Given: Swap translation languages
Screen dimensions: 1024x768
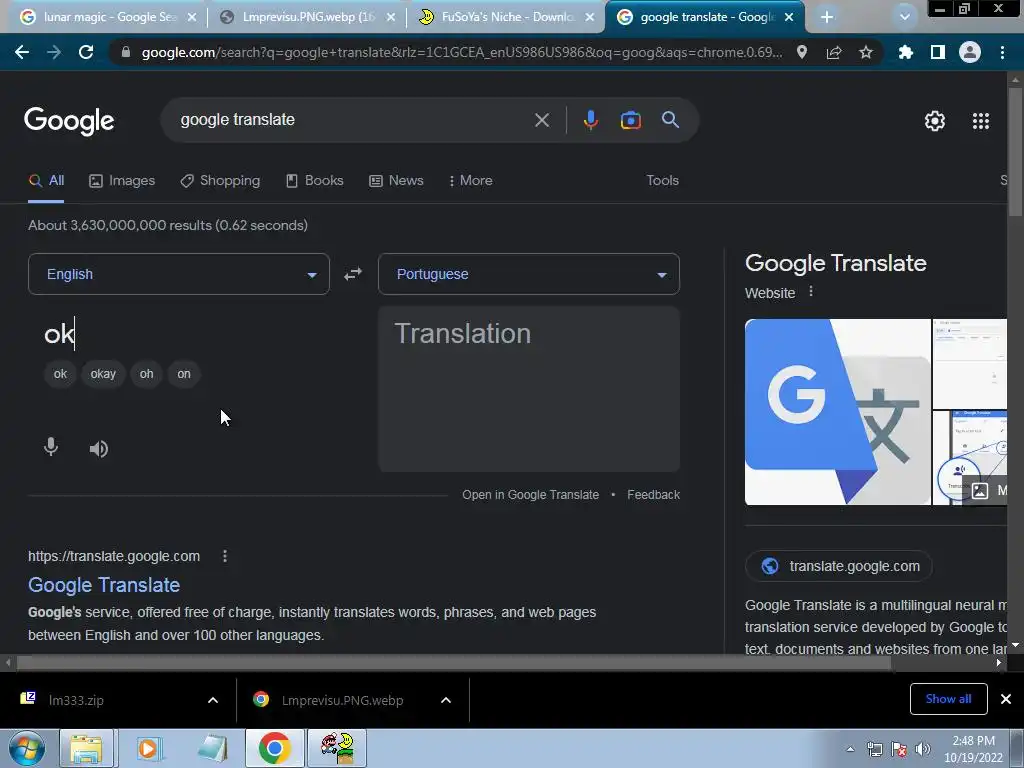Looking at the screenshot, I should pos(353,274).
